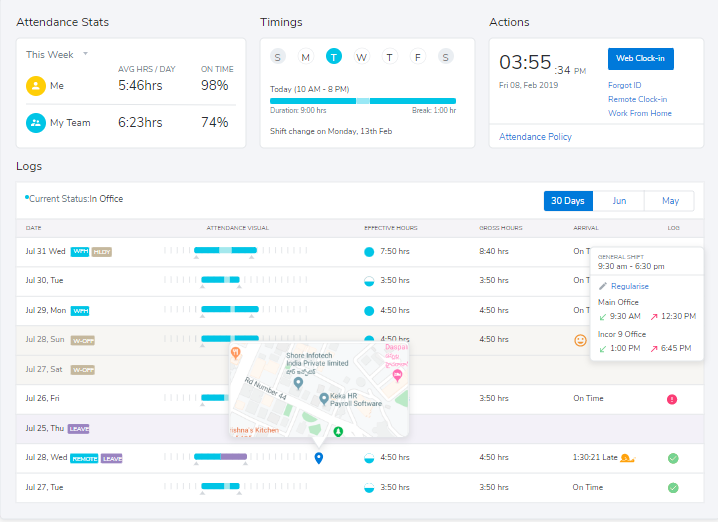
Task: Click LEAVE tag on Jul 25, Thu
Action: (x=79, y=429)
